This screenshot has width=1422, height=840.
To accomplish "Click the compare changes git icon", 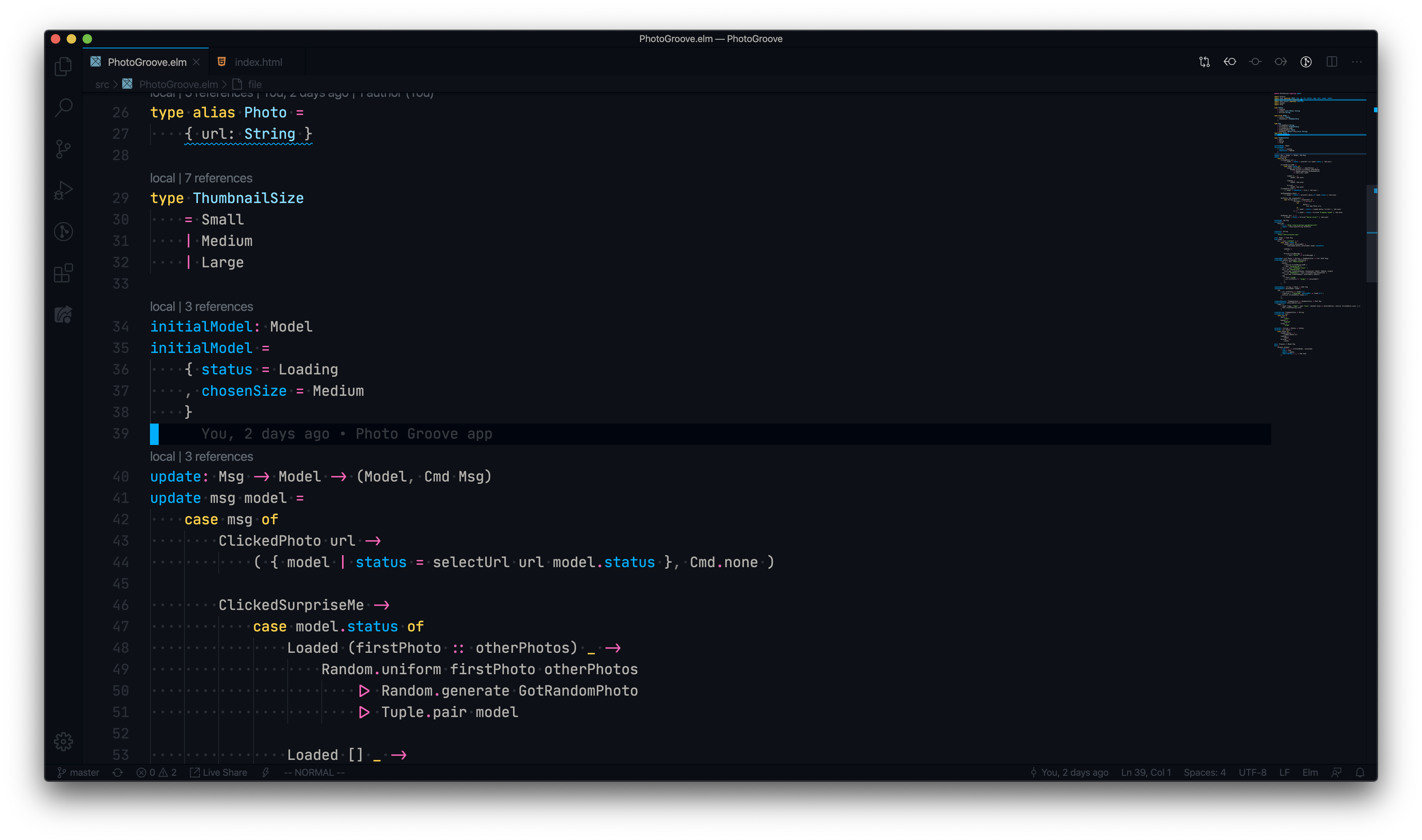I will click(1204, 62).
